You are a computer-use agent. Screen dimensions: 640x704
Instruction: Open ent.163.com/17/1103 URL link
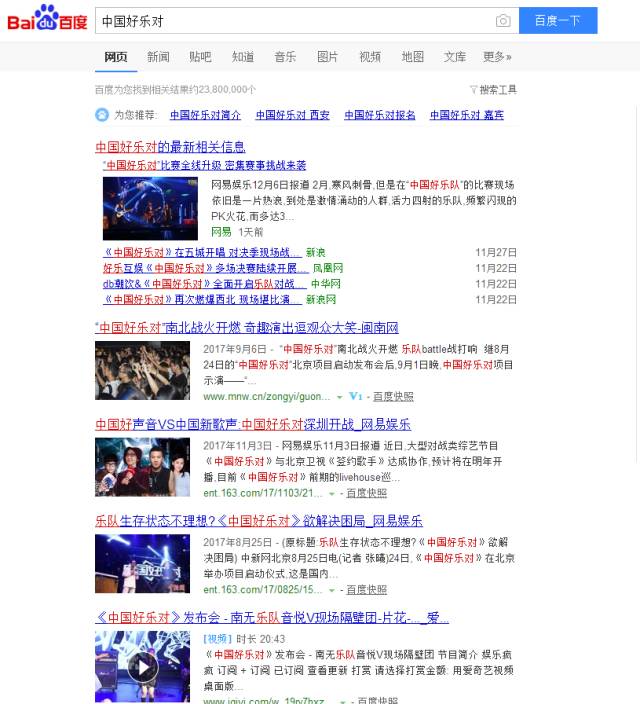click(x=262, y=493)
